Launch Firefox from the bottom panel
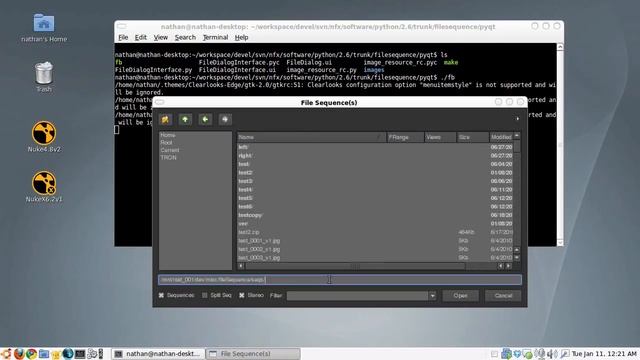 coord(19,353)
